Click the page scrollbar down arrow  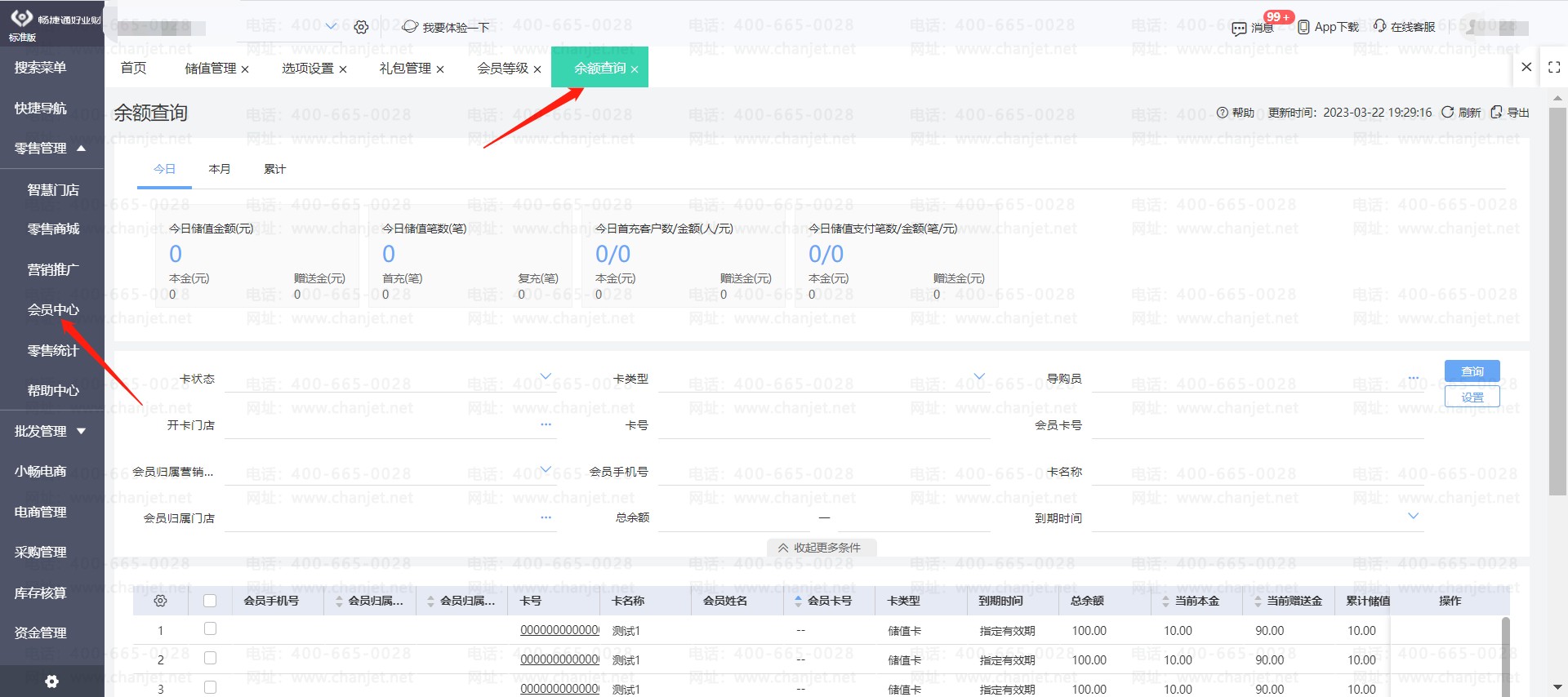click(x=1557, y=688)
